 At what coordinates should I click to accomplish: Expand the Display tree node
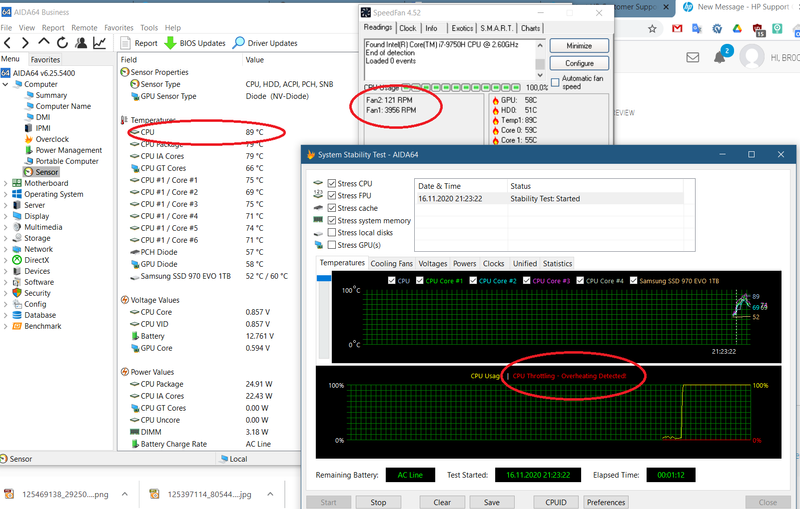pos(6,216)
